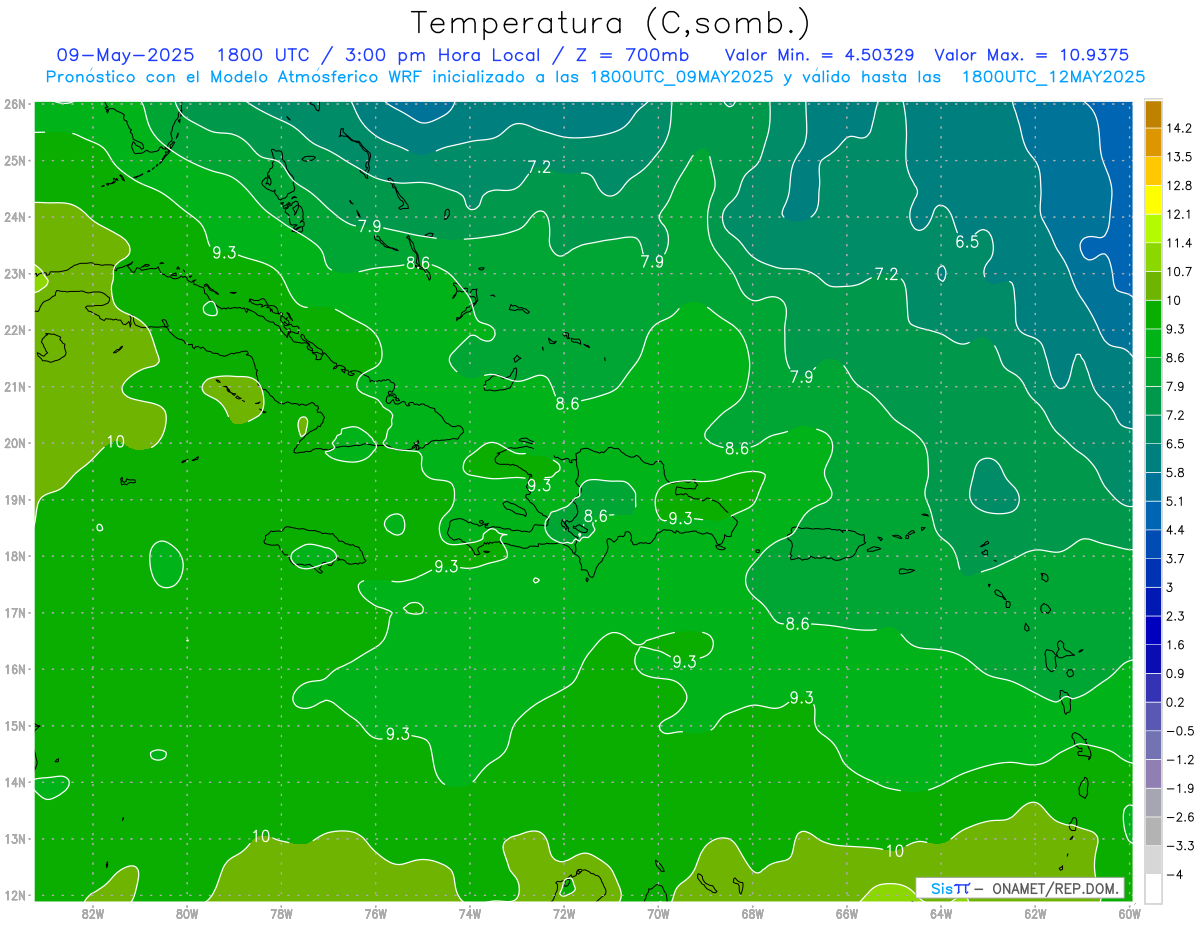Click the '1800UTC_09MAY2025' initialization timestamp
The height and width of the screenshot is (927, 1200).
(x=682, y=76)
